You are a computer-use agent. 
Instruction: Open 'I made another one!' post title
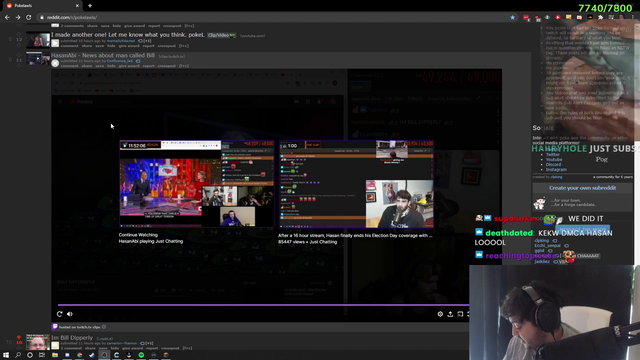[128, 35]
